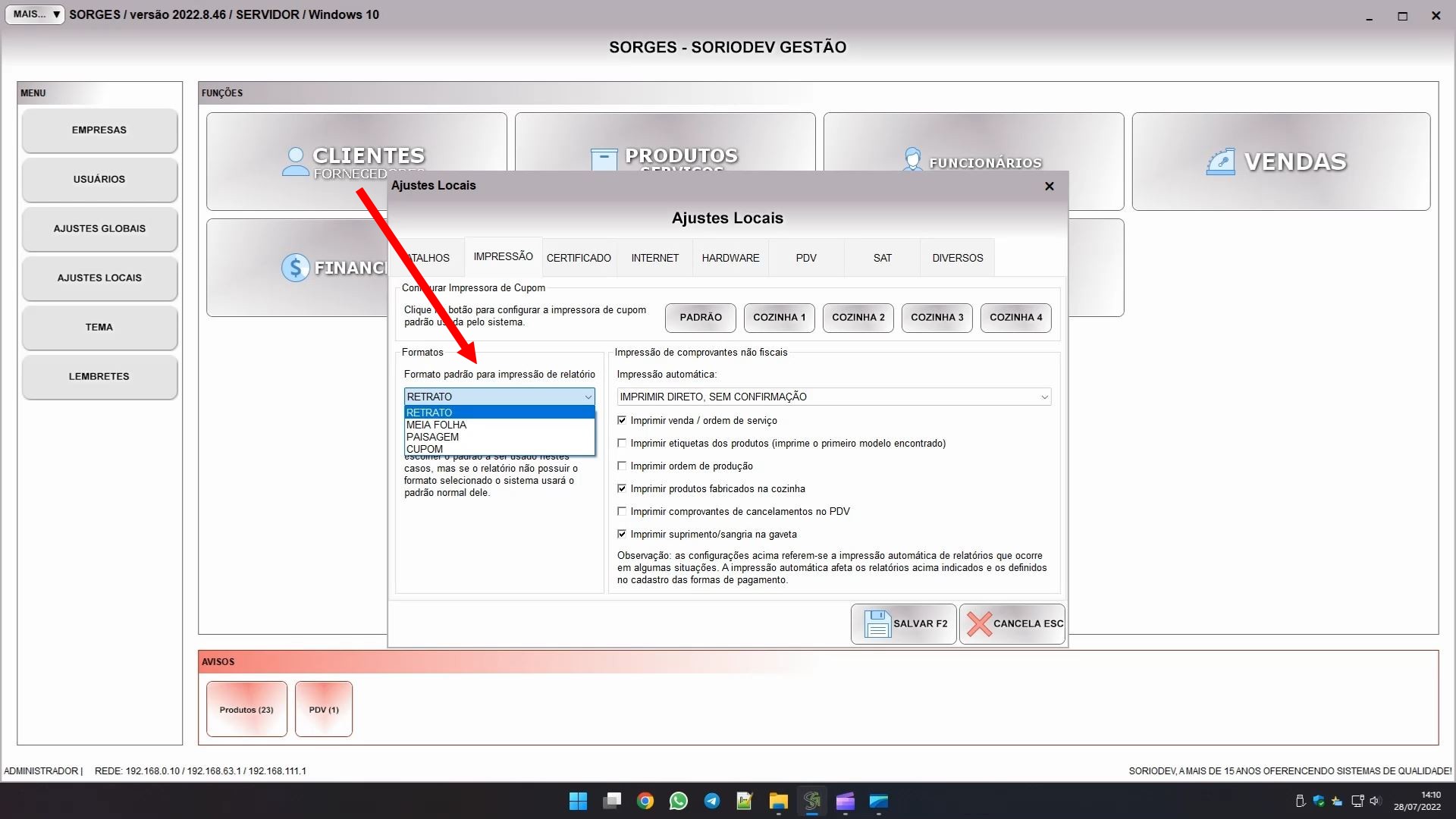Click the floppy disk icon on Salvar F2
Image resolution: width=1456 pixels, height=819 pixels.
click(x=877, y=624)
